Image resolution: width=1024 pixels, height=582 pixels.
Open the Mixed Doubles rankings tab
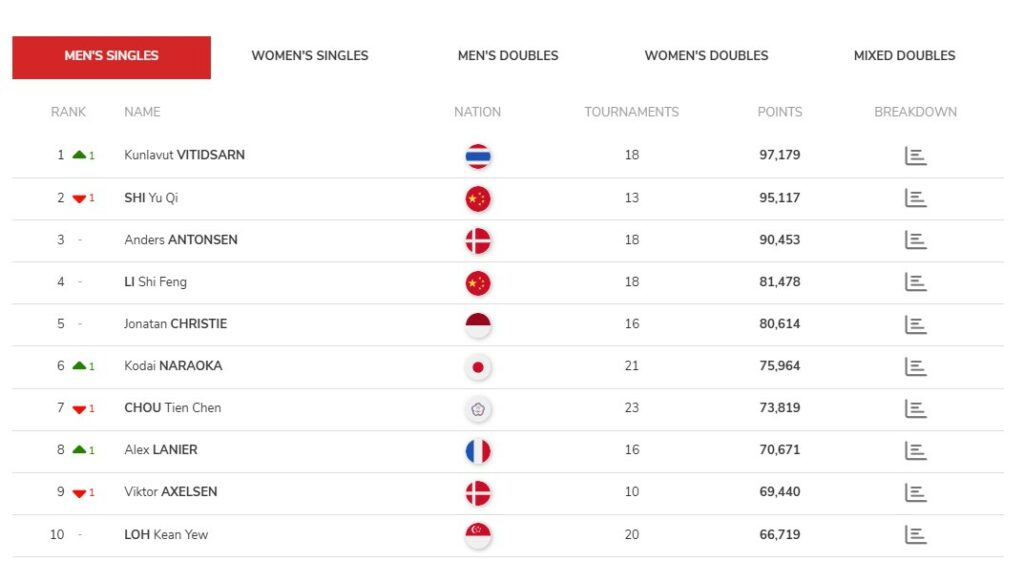click(x=904, y=56)
